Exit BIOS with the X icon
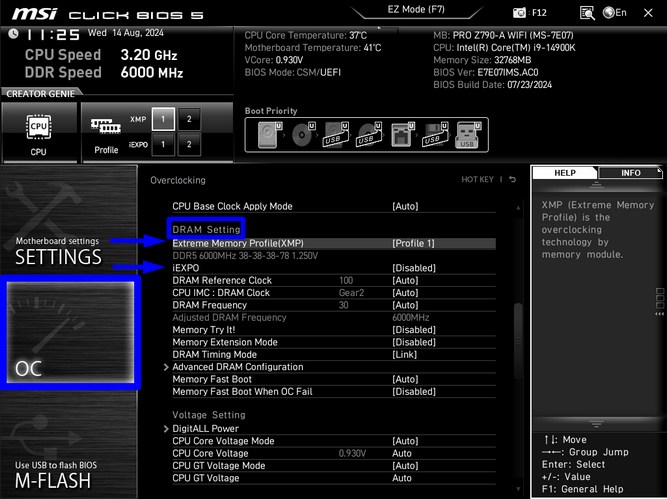The height and width of the screenshot is (499, 667). pyautogui.click(x=648, y=13)
